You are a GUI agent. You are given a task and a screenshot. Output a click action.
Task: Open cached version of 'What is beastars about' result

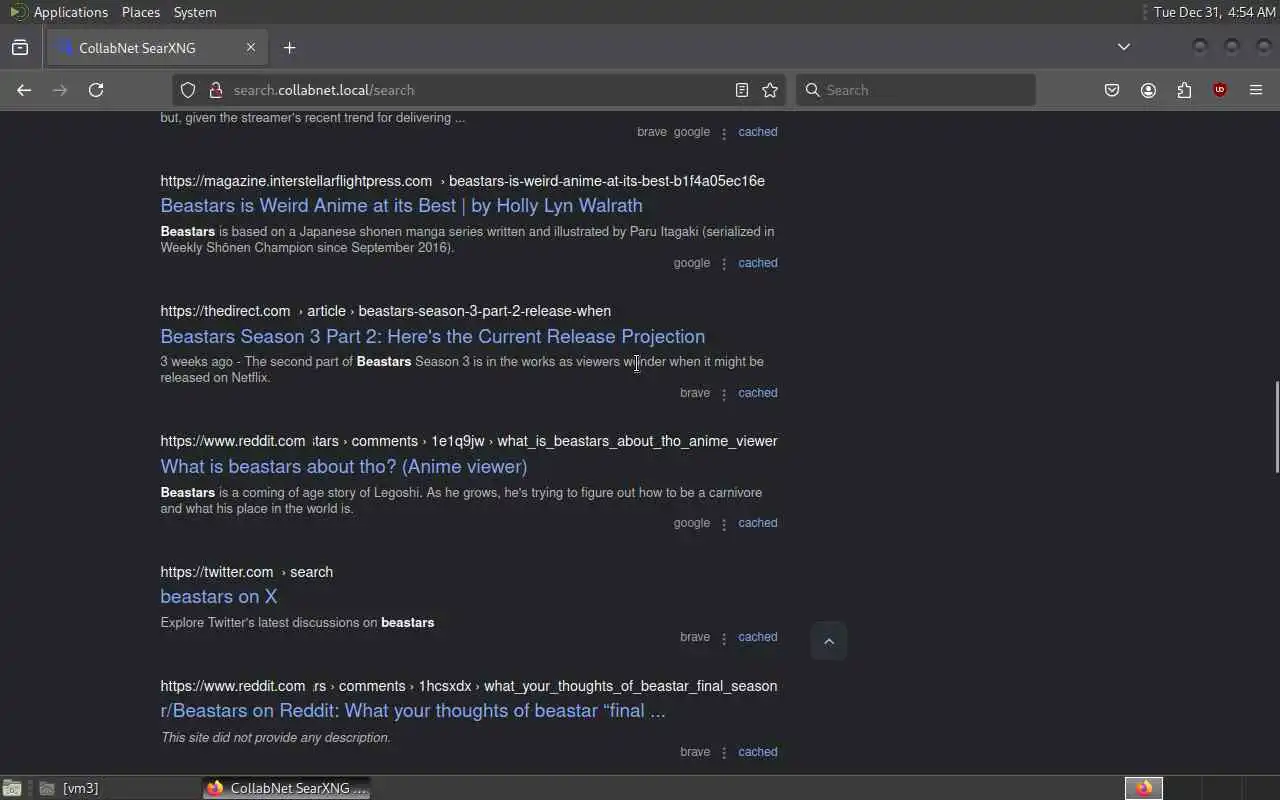point(757,523)
